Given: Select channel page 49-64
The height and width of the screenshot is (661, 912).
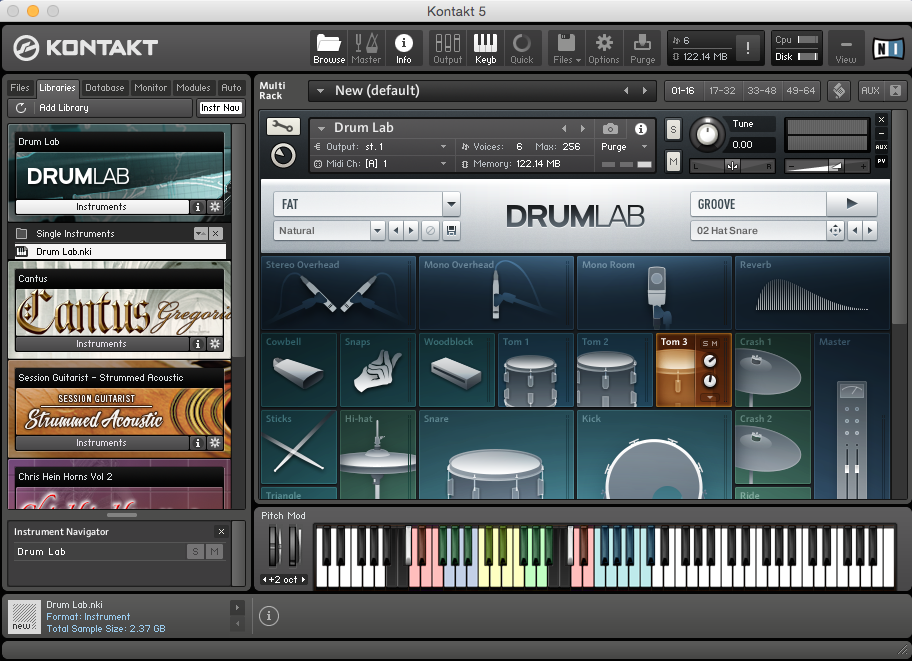Looking at the screenshot, I should pyautogui.click(x=801, y=91).
